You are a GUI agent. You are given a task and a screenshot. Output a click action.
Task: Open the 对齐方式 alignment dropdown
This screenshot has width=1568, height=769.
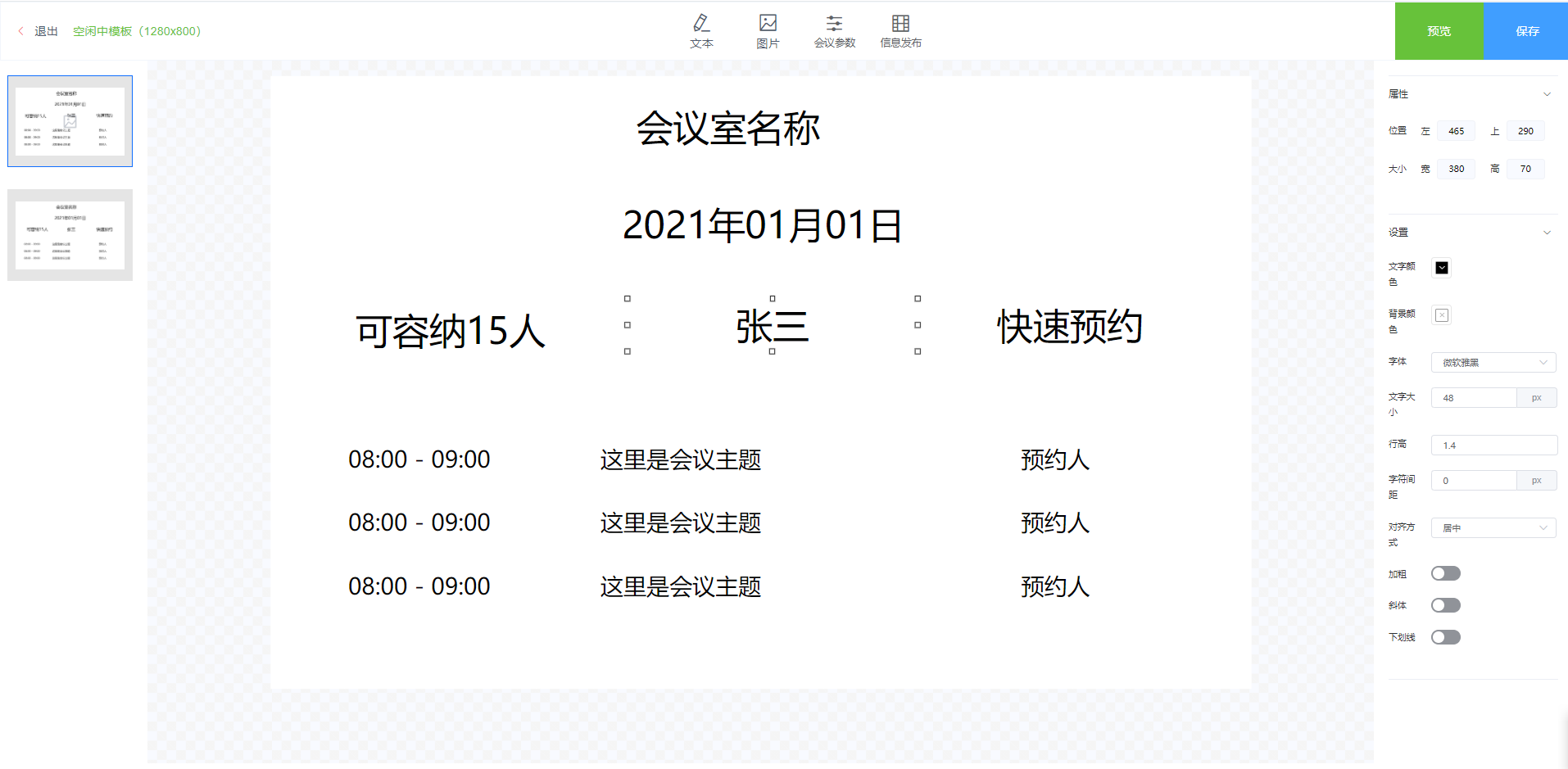(x=1493, y=528)
